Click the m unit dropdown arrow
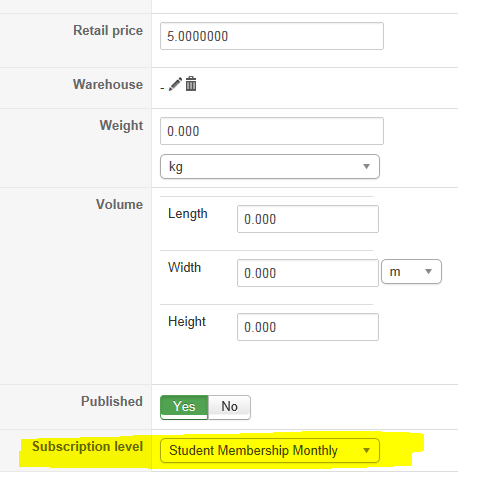Screen dimensions: 482x478 point(429,272)
